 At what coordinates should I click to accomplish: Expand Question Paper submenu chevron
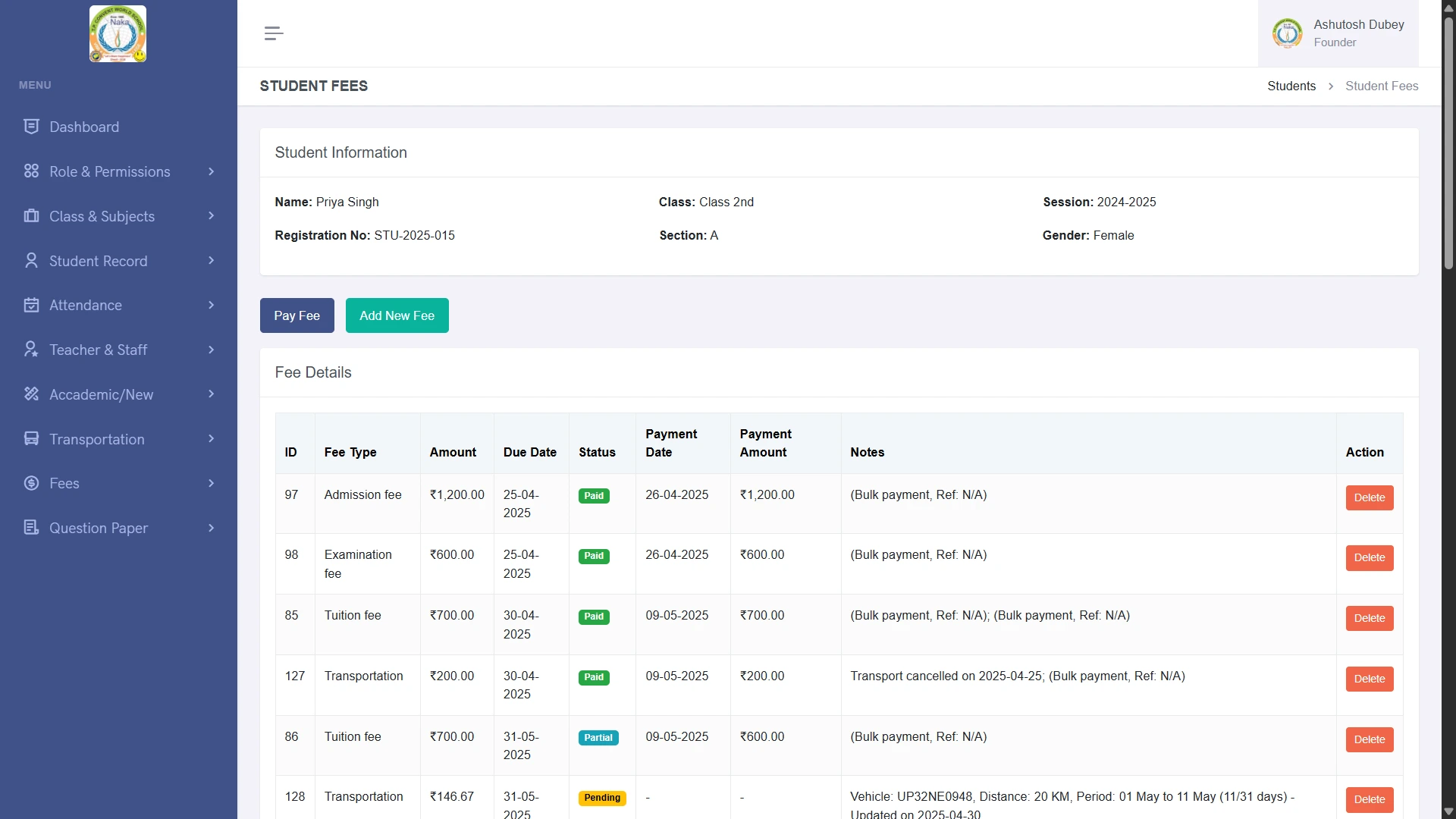coord(211,528)
